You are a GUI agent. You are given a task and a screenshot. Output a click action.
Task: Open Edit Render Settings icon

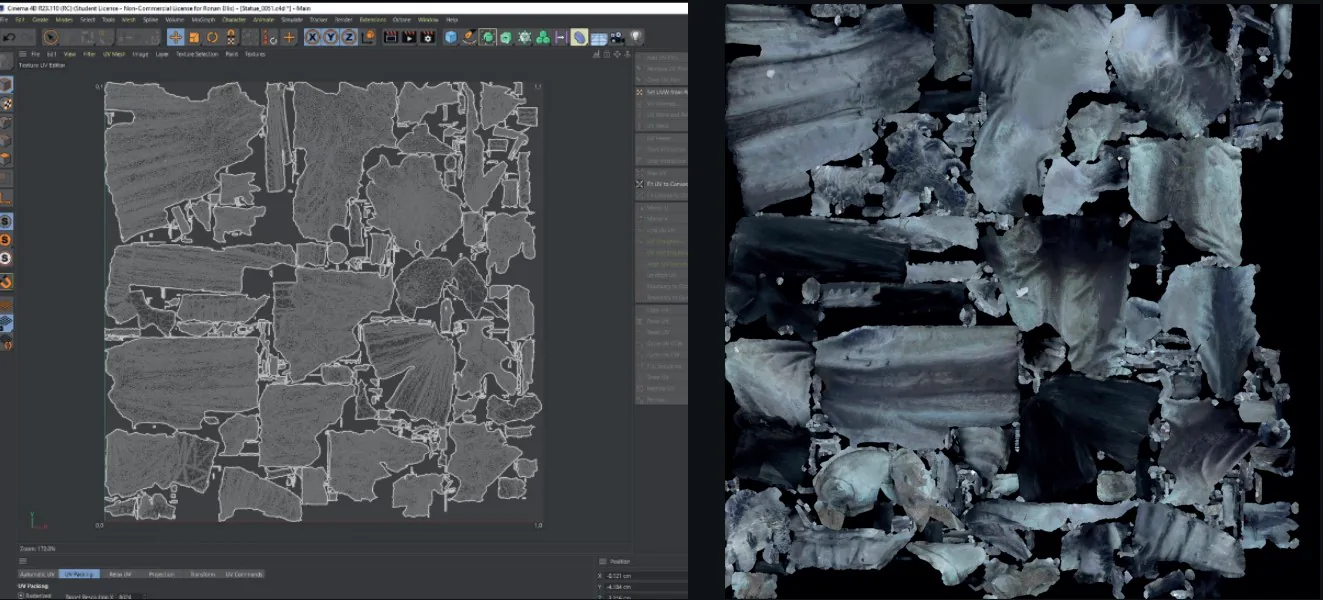click(428, 37)
